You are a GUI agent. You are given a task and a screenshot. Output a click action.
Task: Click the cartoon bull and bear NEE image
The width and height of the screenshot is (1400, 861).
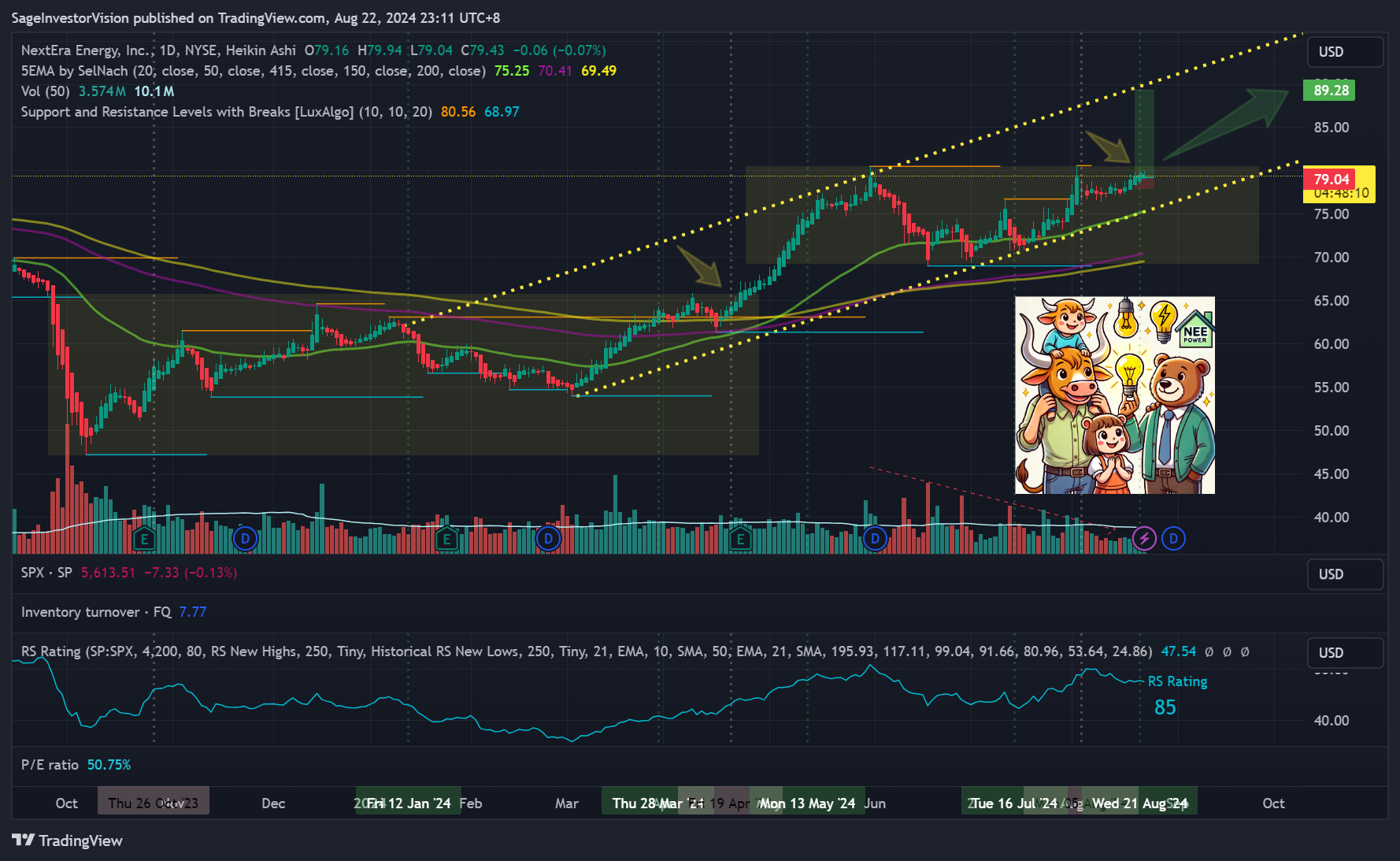click(1114, 395)
